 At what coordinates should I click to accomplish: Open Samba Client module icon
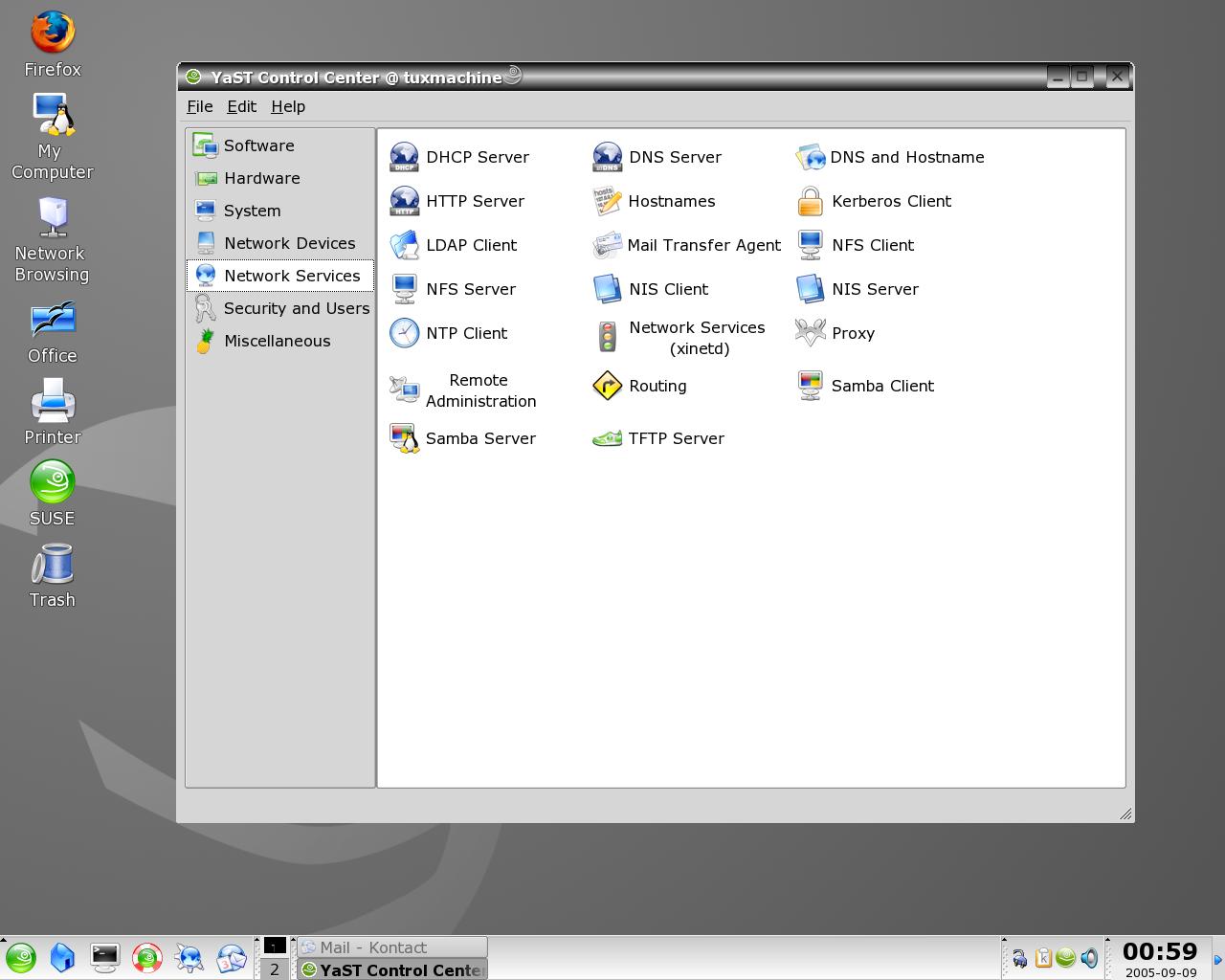point(811,386)
